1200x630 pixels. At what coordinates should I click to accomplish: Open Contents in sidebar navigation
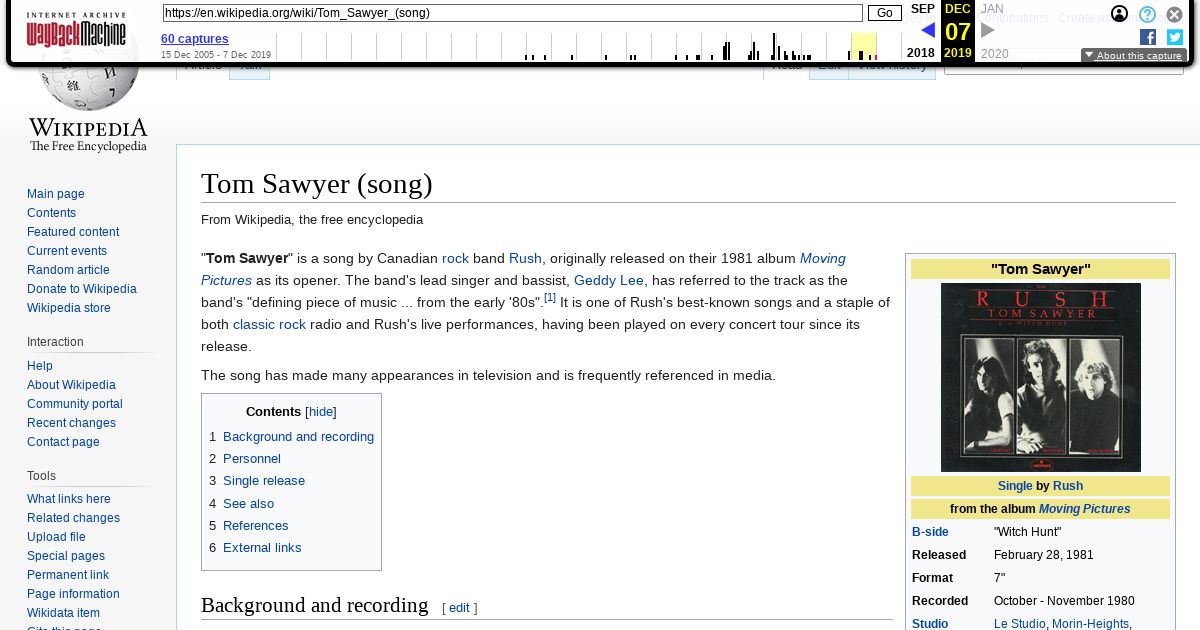(51, 213)
